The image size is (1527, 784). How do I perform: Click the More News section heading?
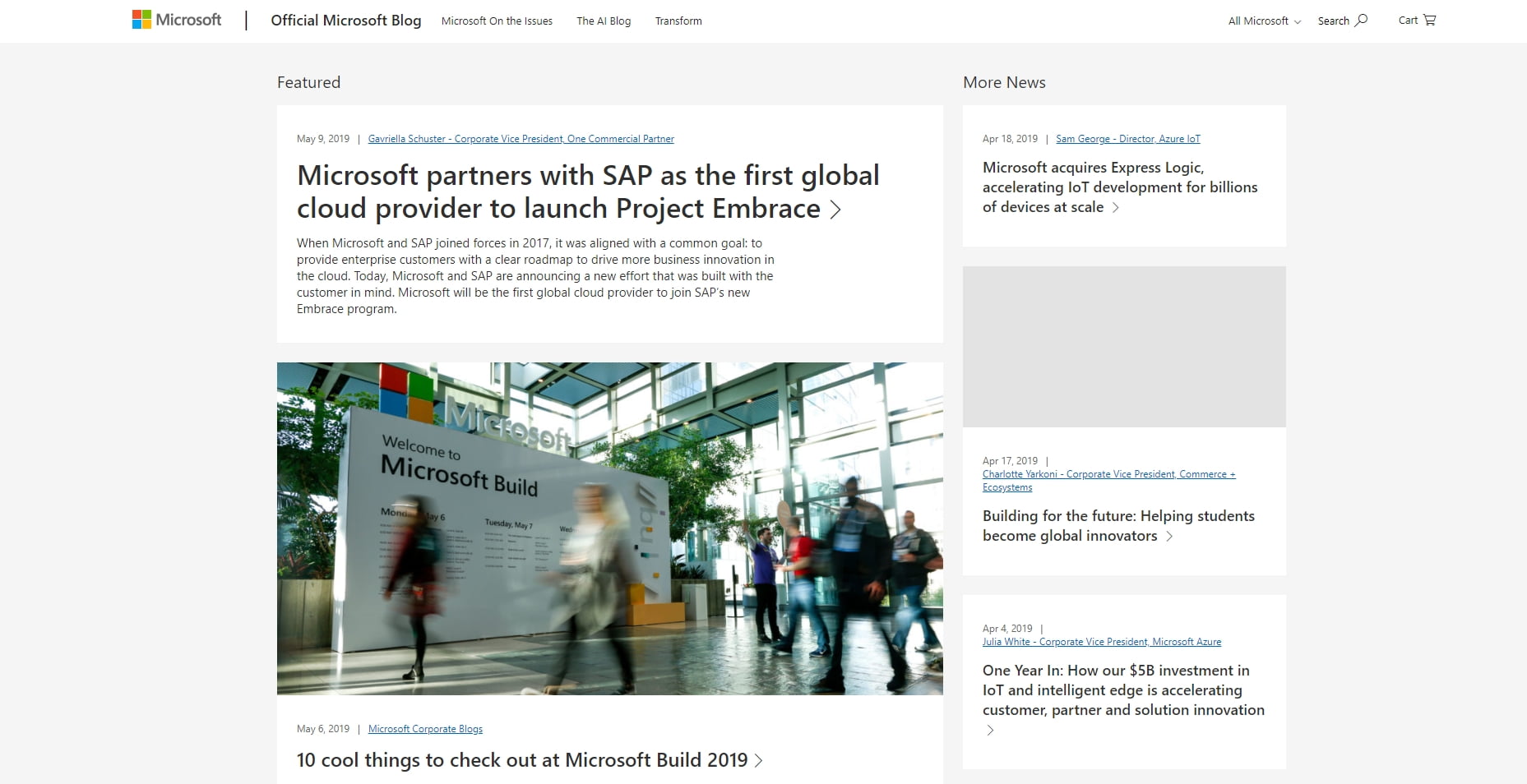pos(1004,82)
